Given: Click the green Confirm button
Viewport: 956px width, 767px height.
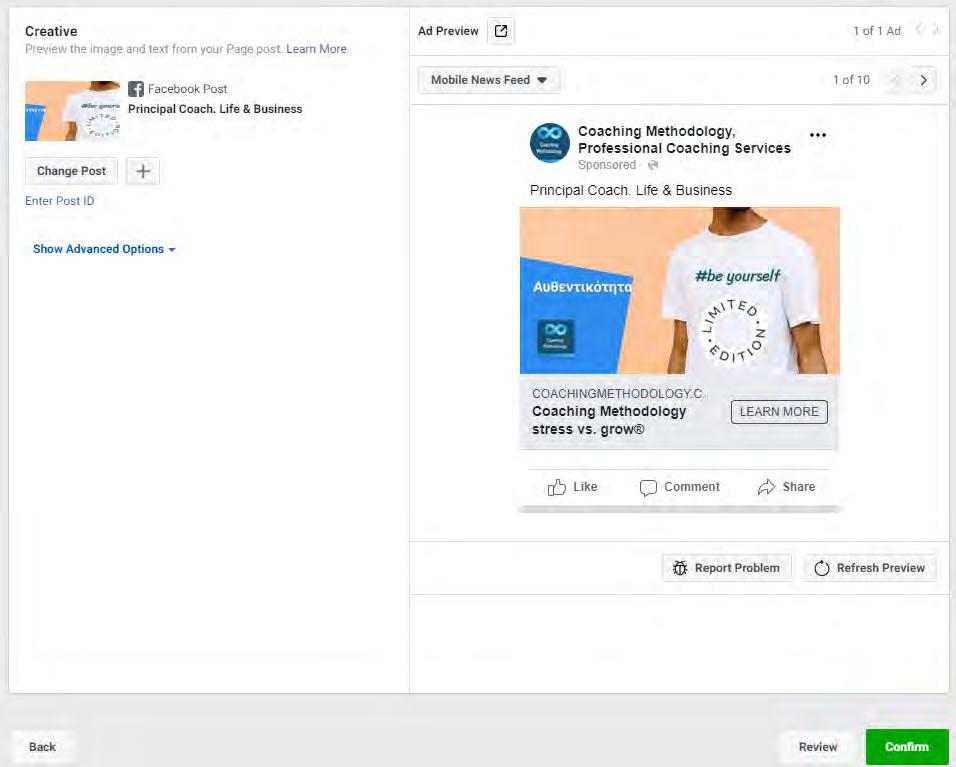Looking at the screenshot, I should click(907, 747).
